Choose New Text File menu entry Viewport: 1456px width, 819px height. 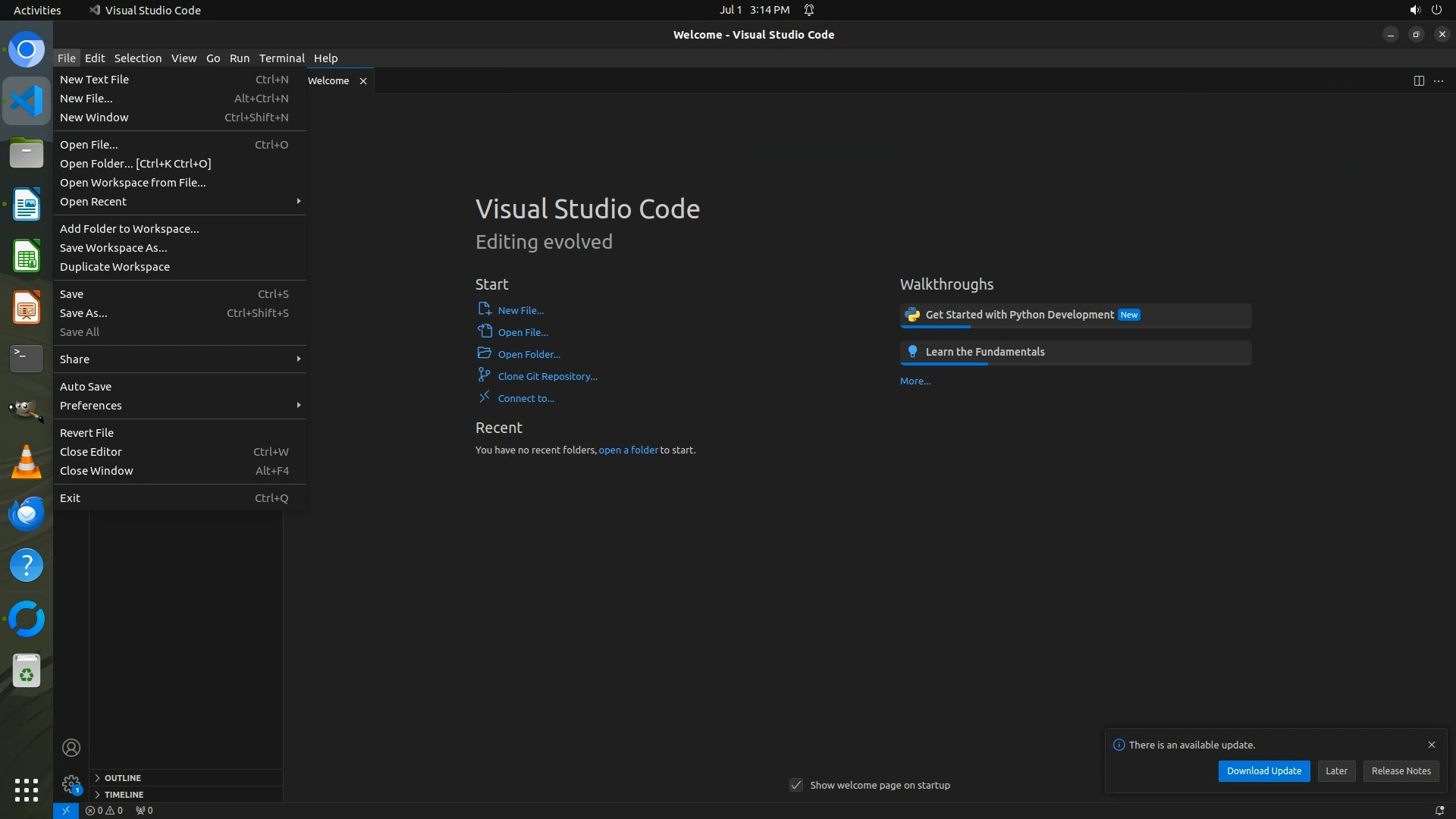point(94,80)
